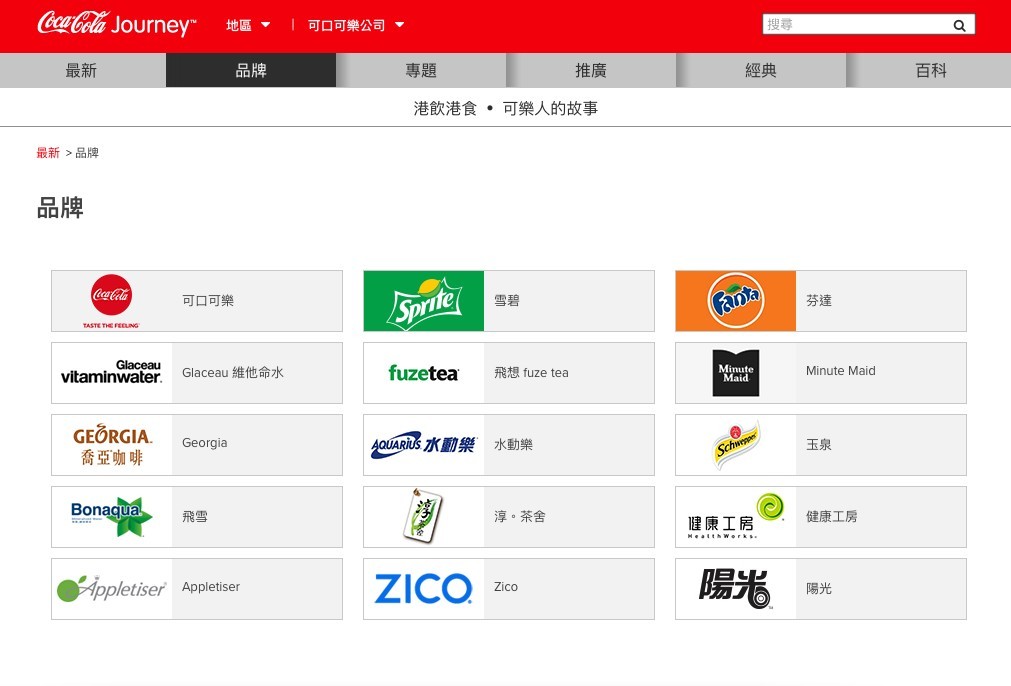The width and height of the screenshot is (1011, 686).
Task: Open the 港飲港食 link
Action: pos(445,108)
